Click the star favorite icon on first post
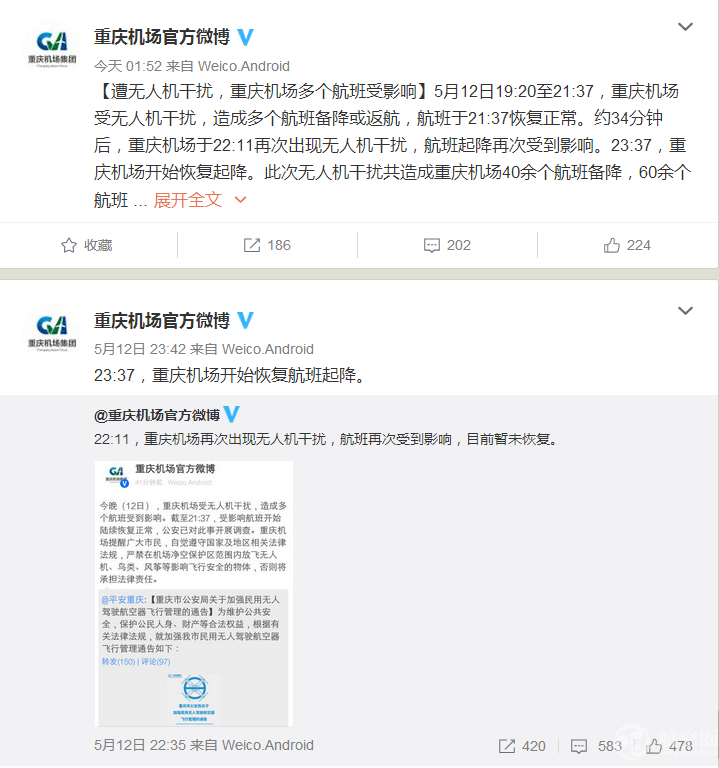The height and width of the screenshot is (768, 719). pos(69,245)
